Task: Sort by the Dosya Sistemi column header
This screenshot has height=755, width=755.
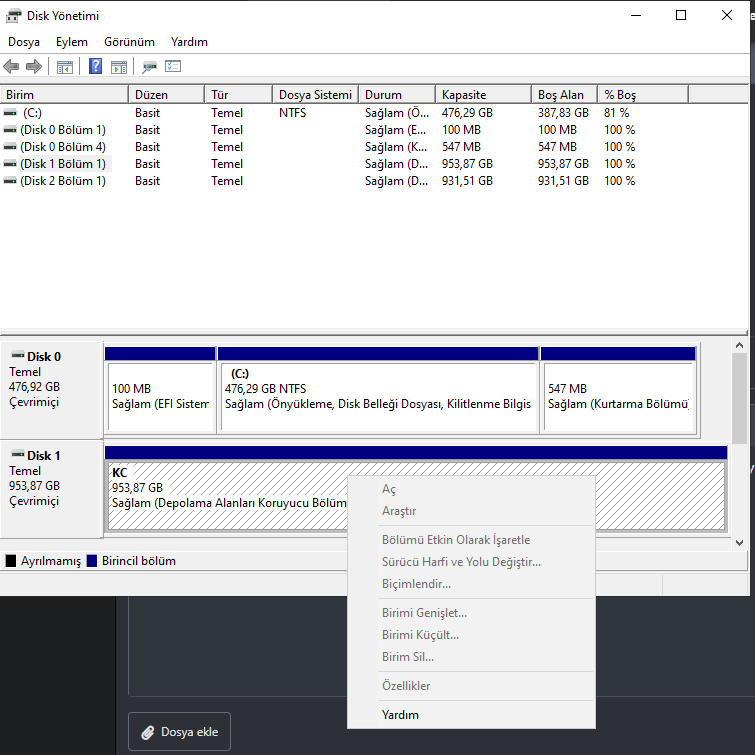Action: (315, 94)
